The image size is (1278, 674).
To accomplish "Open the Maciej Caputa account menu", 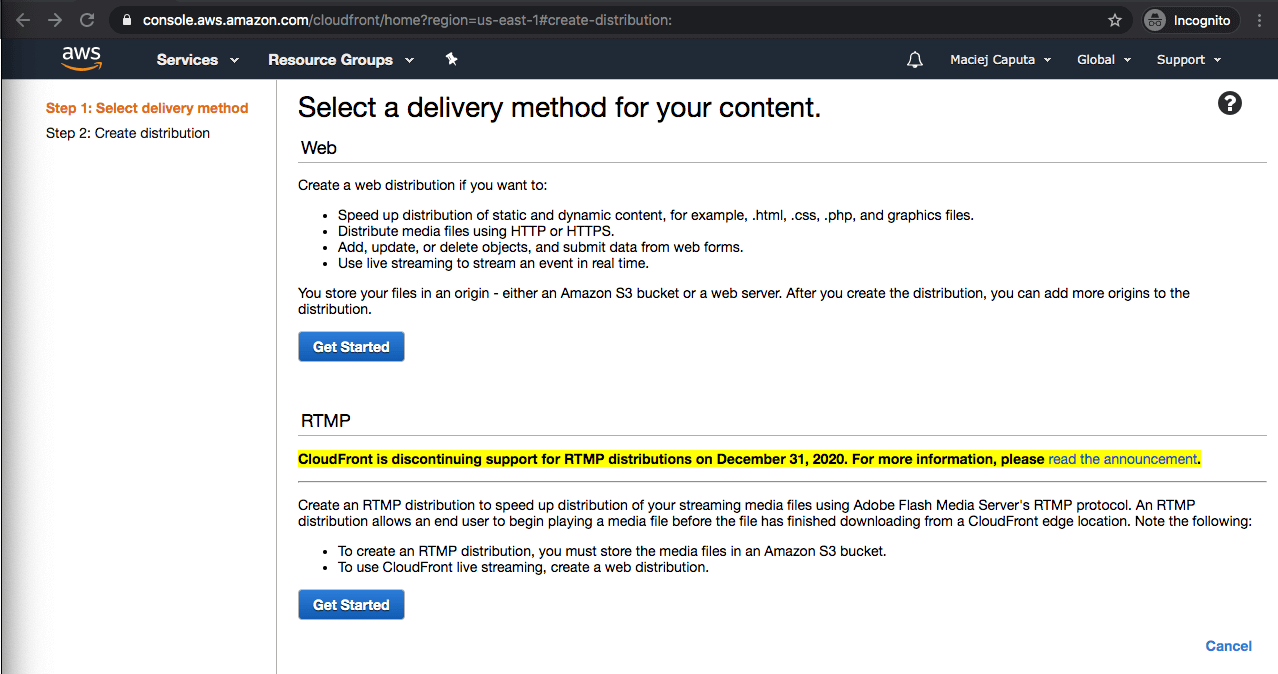I will pyautogui.click(x=1000, y=60).
